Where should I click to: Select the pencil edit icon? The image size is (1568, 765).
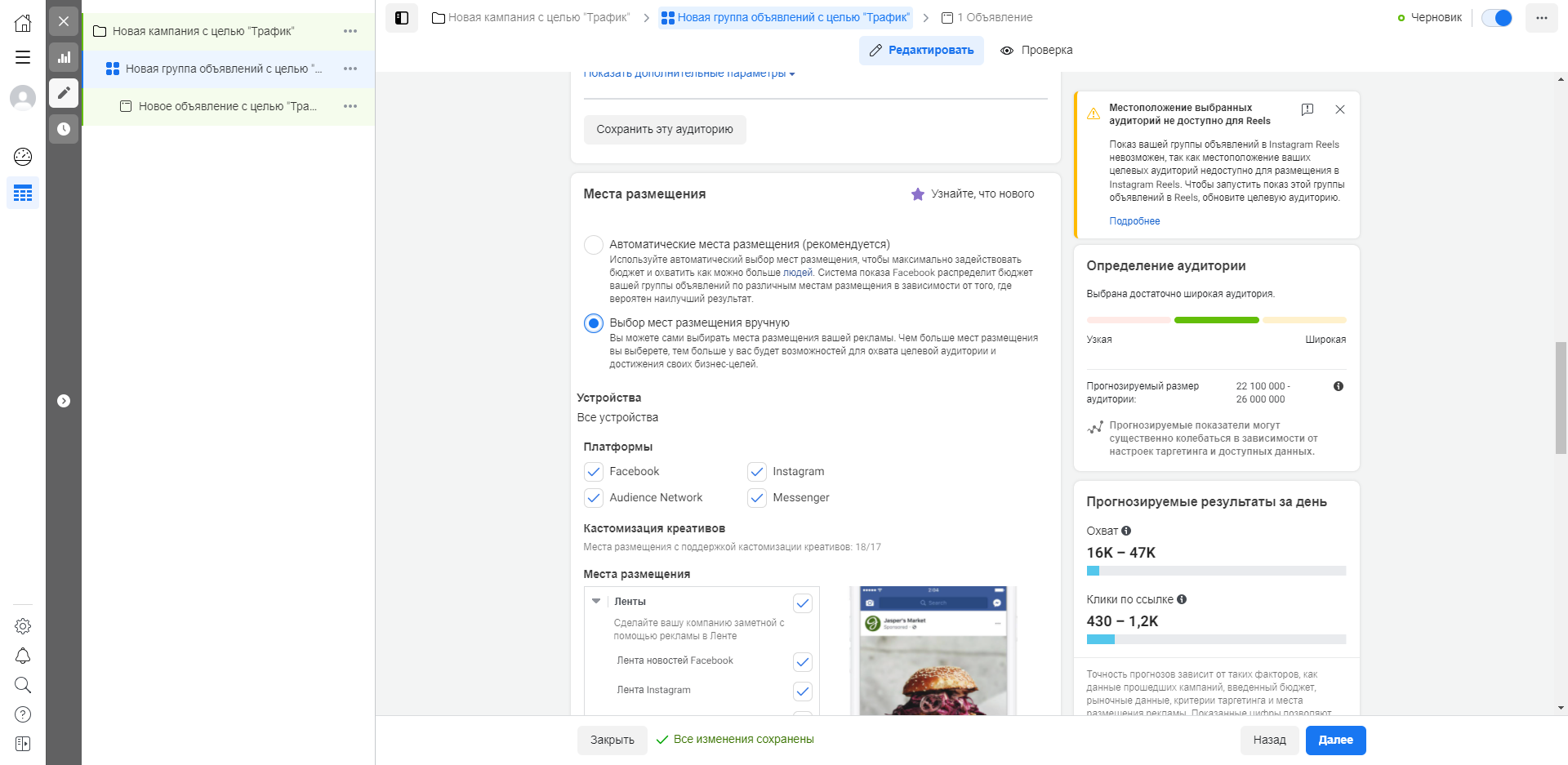pos(64,93)
